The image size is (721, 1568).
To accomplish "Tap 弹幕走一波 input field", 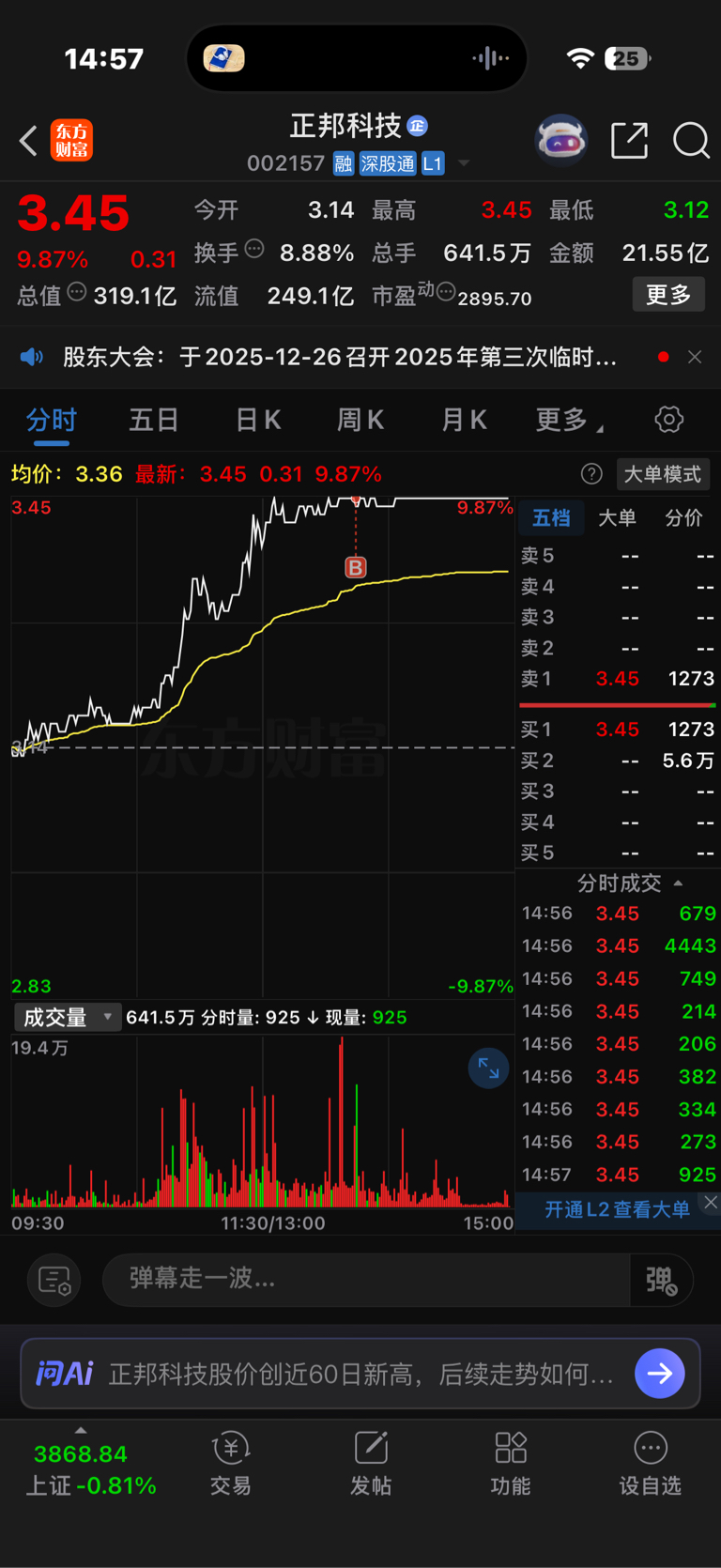I will pos(366,1279).
